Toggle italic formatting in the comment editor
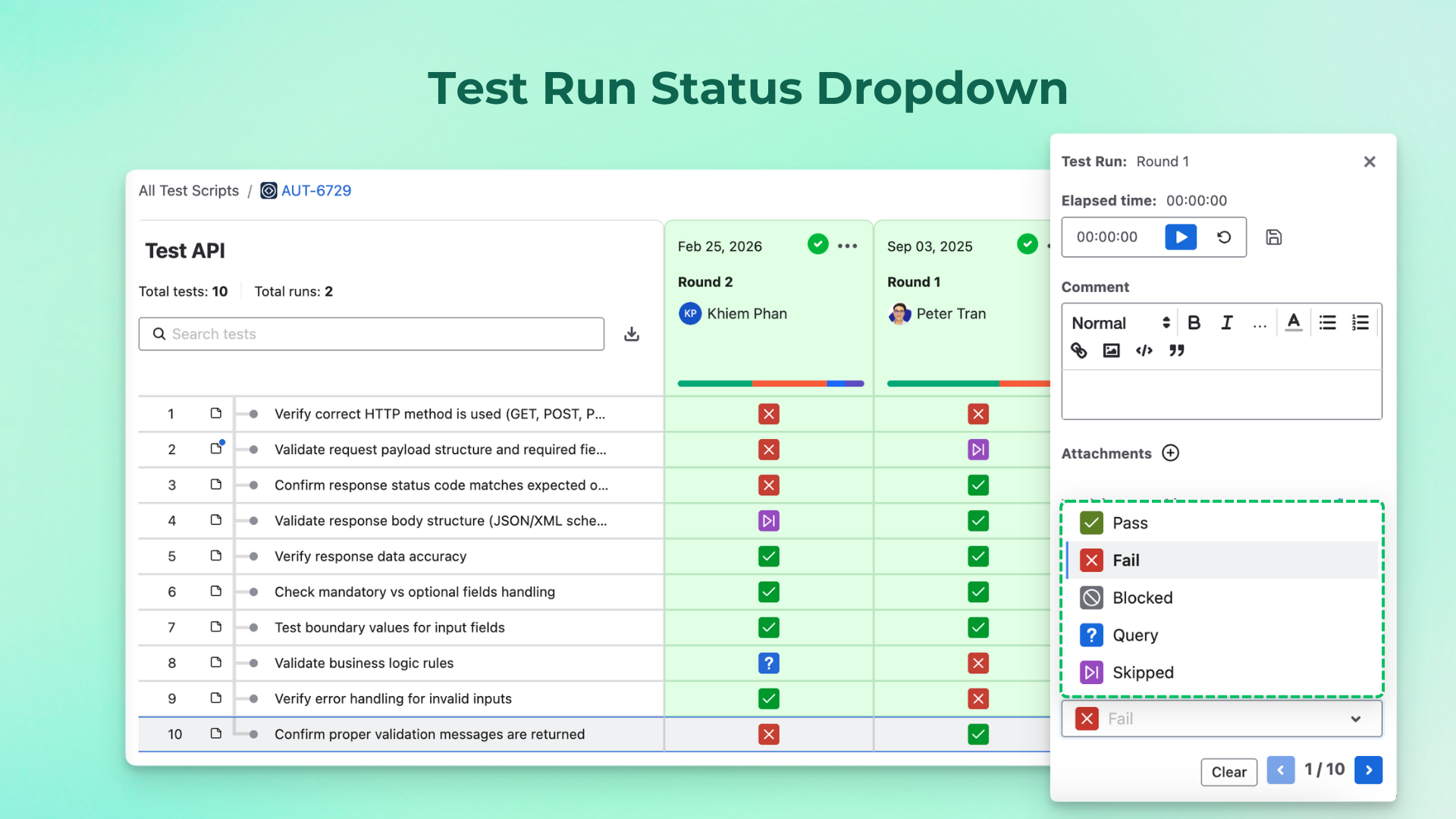This screenshot has width=1456, height=819. 1227,322
